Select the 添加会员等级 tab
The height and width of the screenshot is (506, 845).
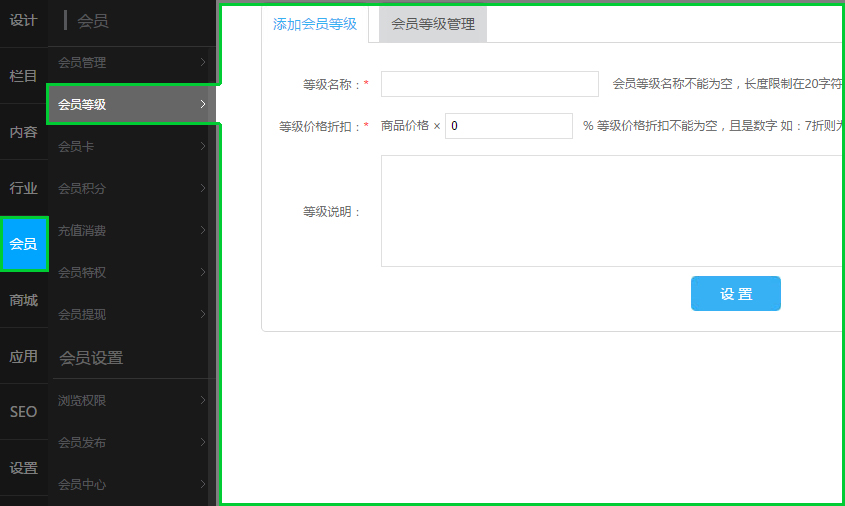(315, 24)
